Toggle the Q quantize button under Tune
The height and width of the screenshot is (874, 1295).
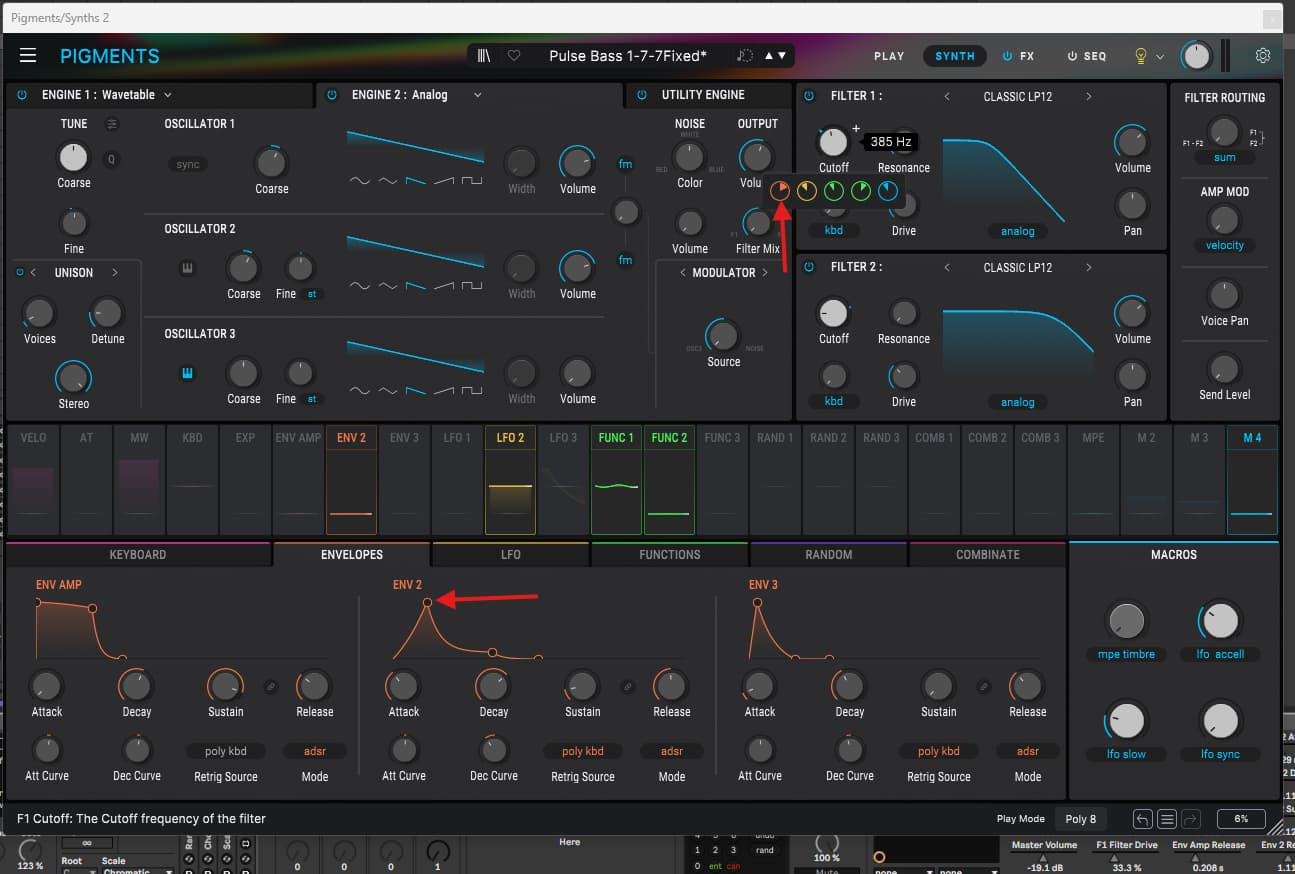[111, 158]
